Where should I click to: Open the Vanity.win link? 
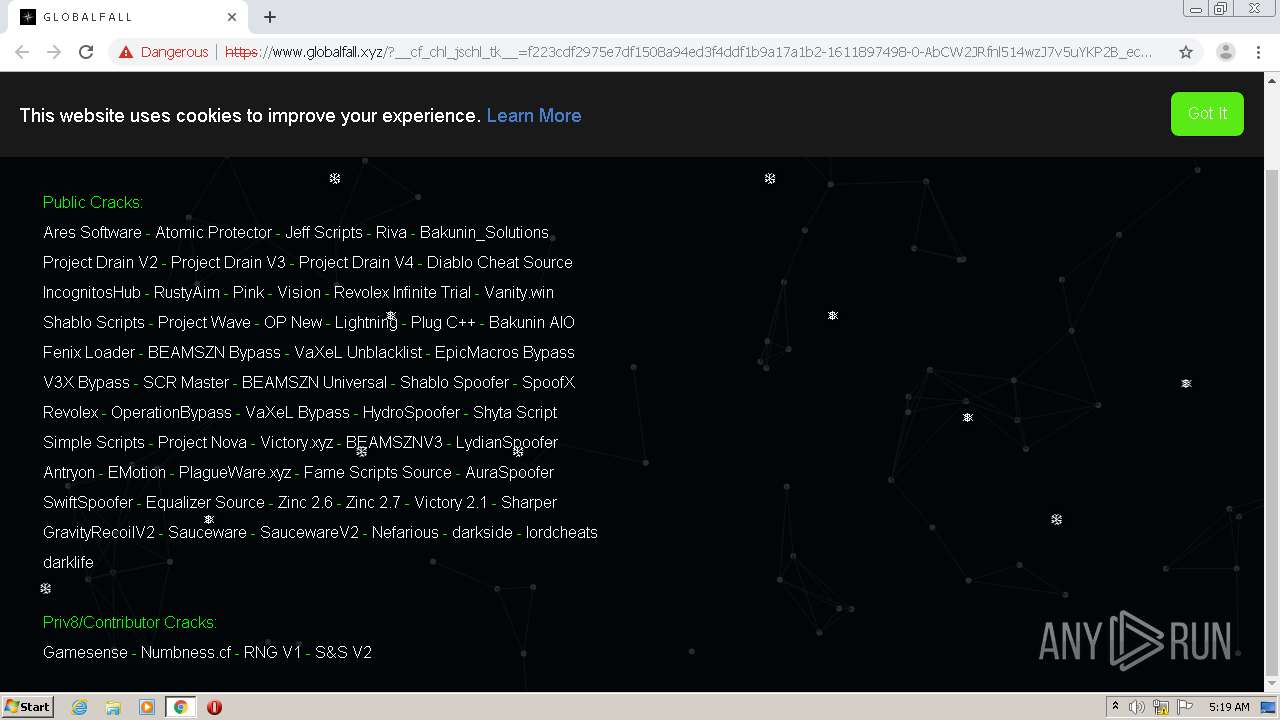519,292
